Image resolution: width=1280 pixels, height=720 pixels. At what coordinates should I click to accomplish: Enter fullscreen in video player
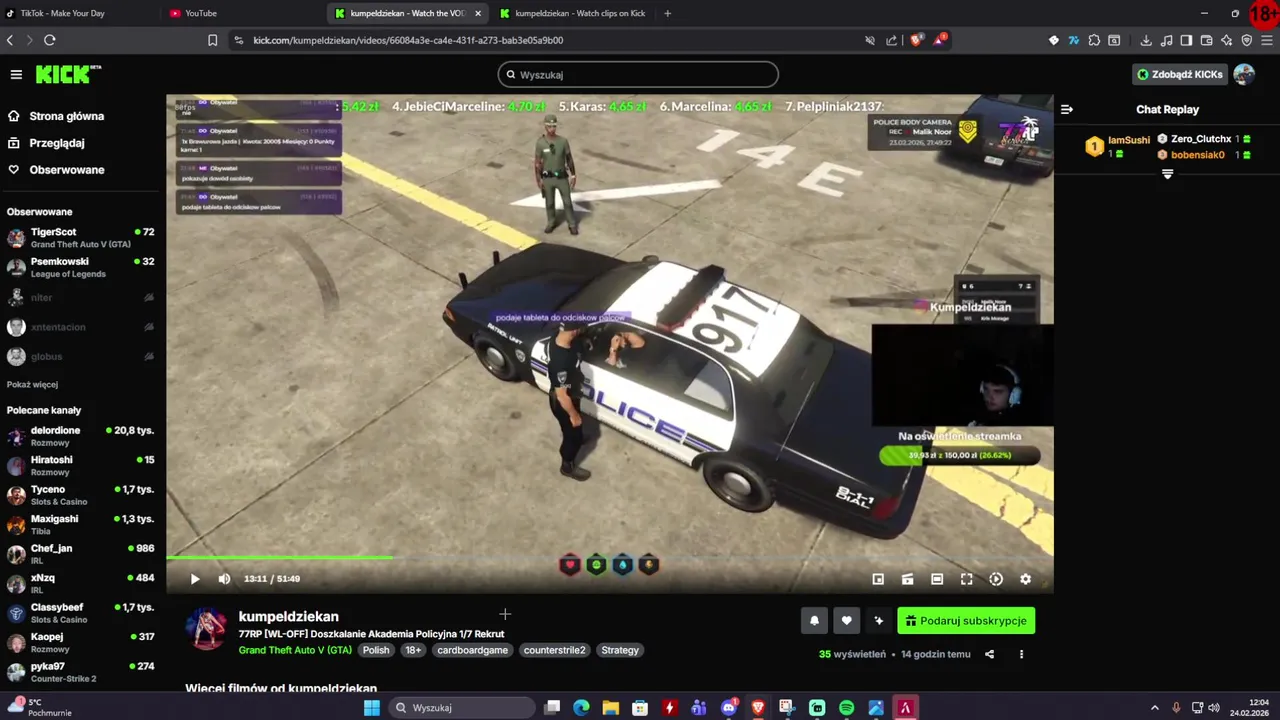click(x=967, y=579)
